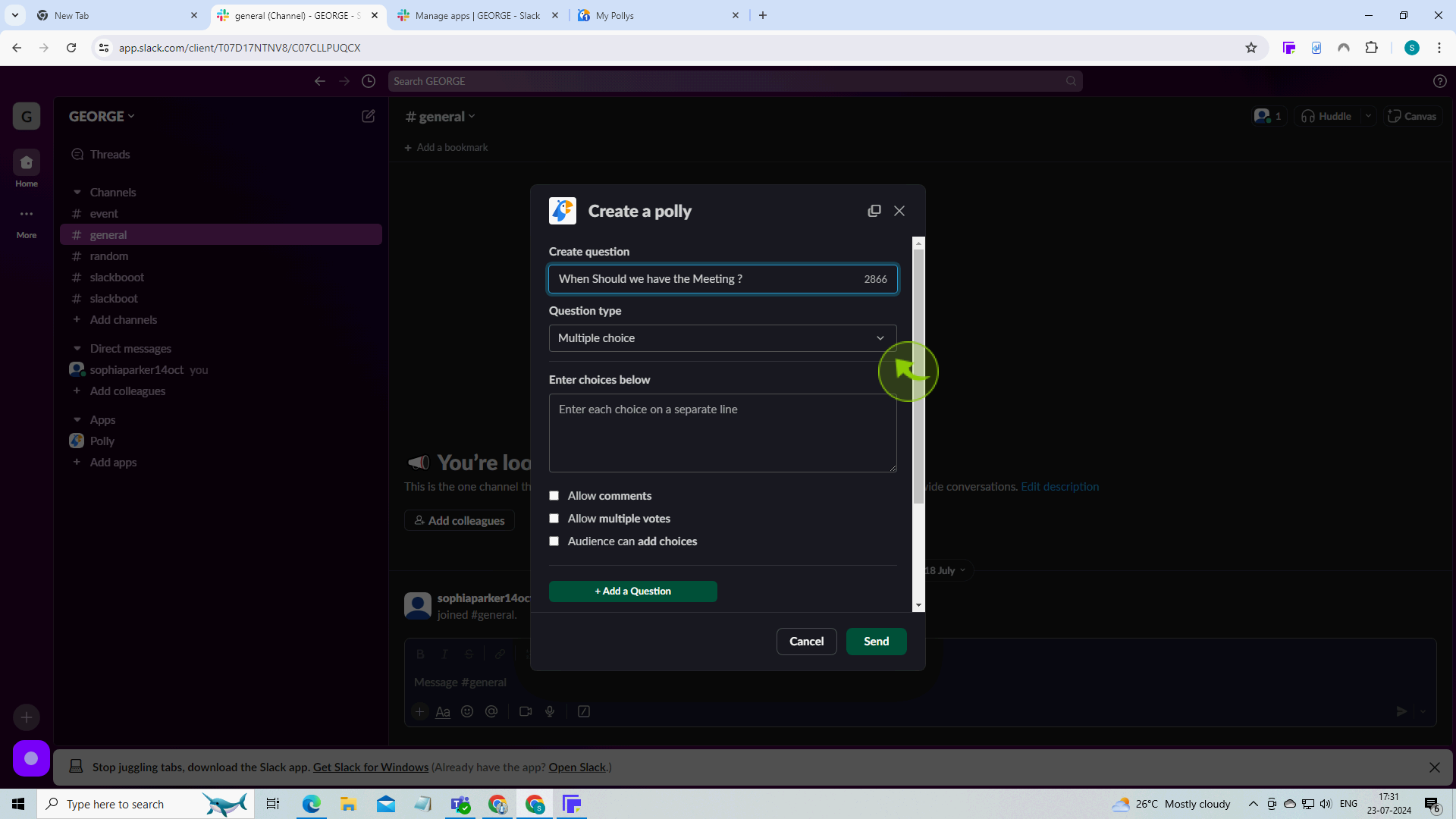1456x819 pixels.
Task: Open the More sidebar menu
Action: pyautogui.click(x=27, y=221)
